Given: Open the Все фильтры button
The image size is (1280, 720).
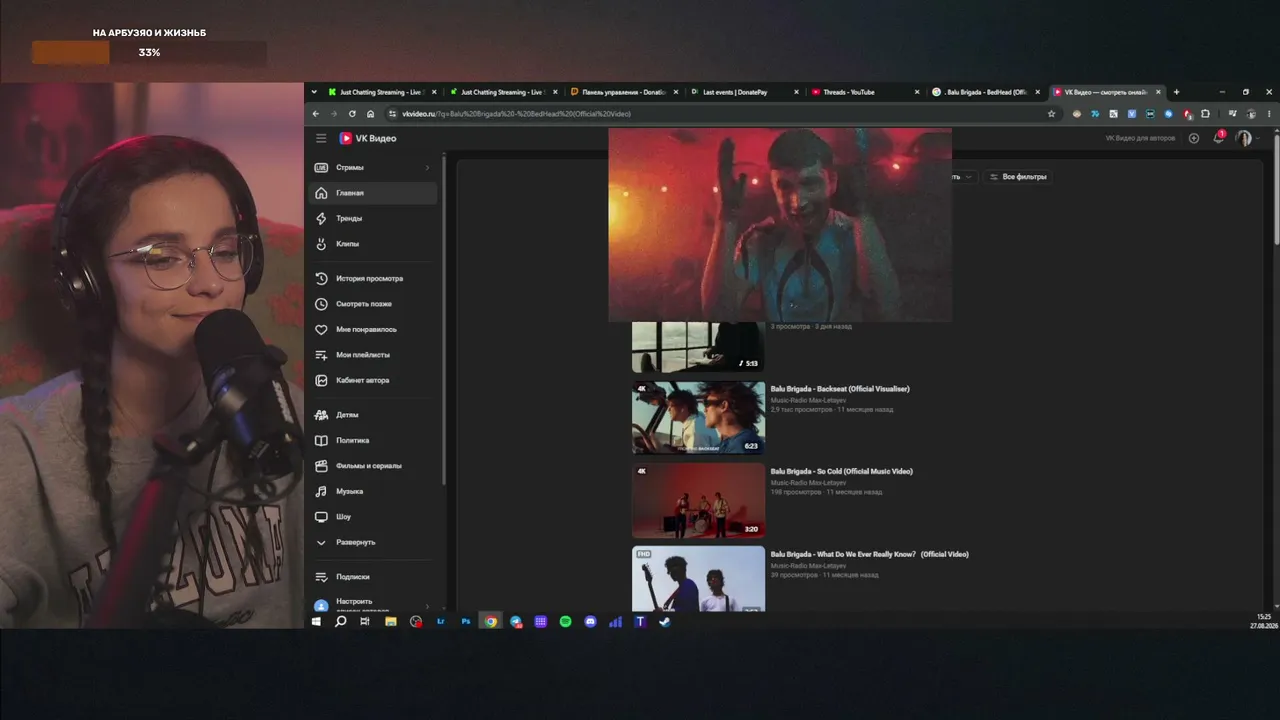Looking at the screenshot, I should [x=1018, y=177].
